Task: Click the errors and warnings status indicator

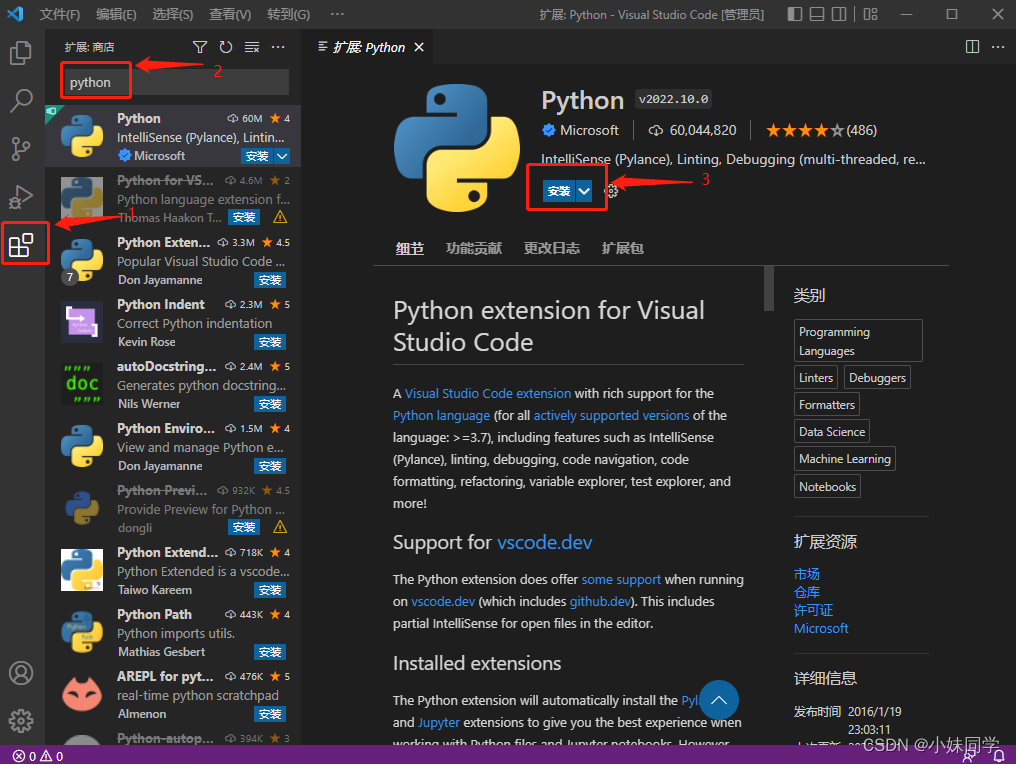Action: coord(38,756)
